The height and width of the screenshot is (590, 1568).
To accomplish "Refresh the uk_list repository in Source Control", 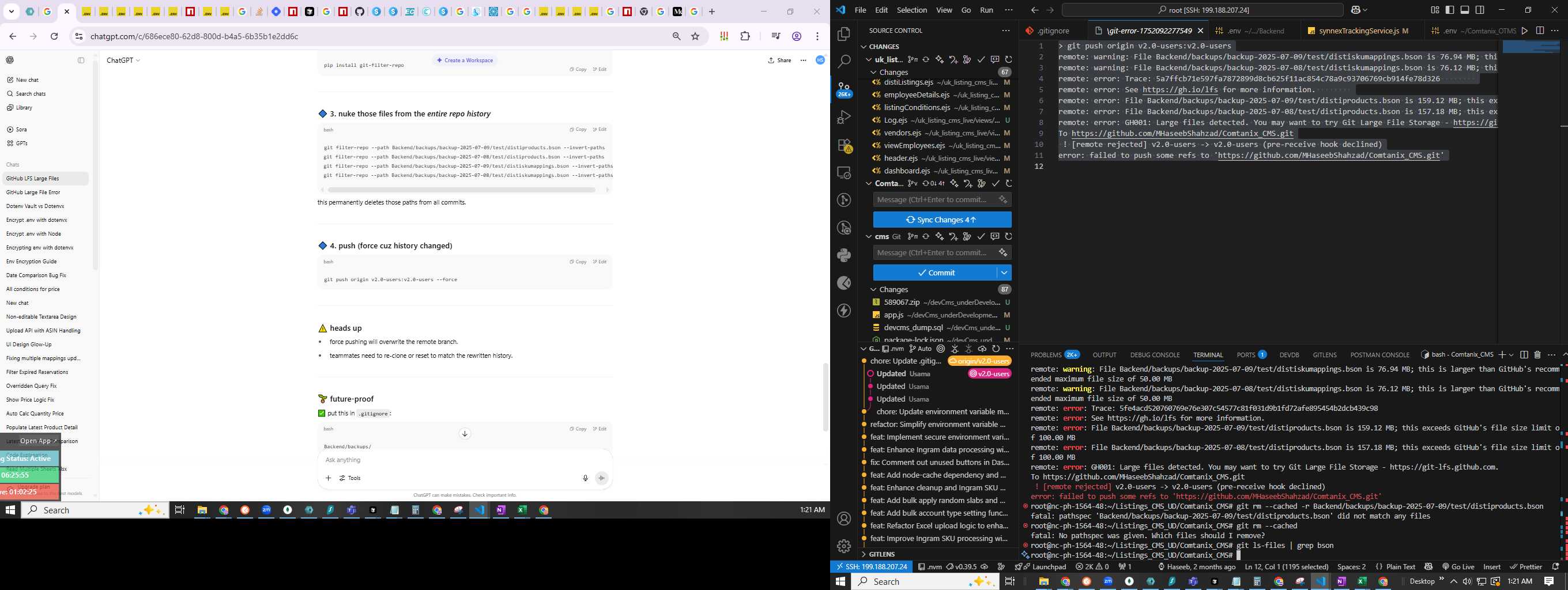I will tap(1009, 59).
